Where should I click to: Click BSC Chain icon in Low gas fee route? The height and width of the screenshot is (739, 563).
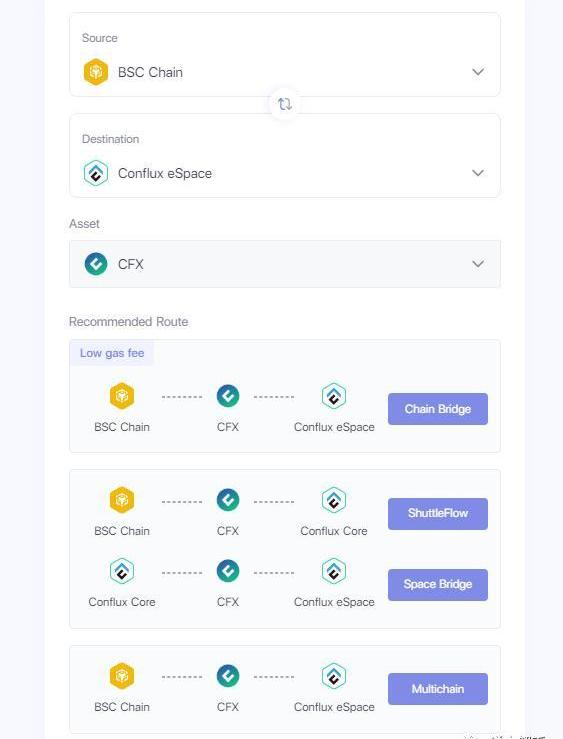[x=122, y=396]
